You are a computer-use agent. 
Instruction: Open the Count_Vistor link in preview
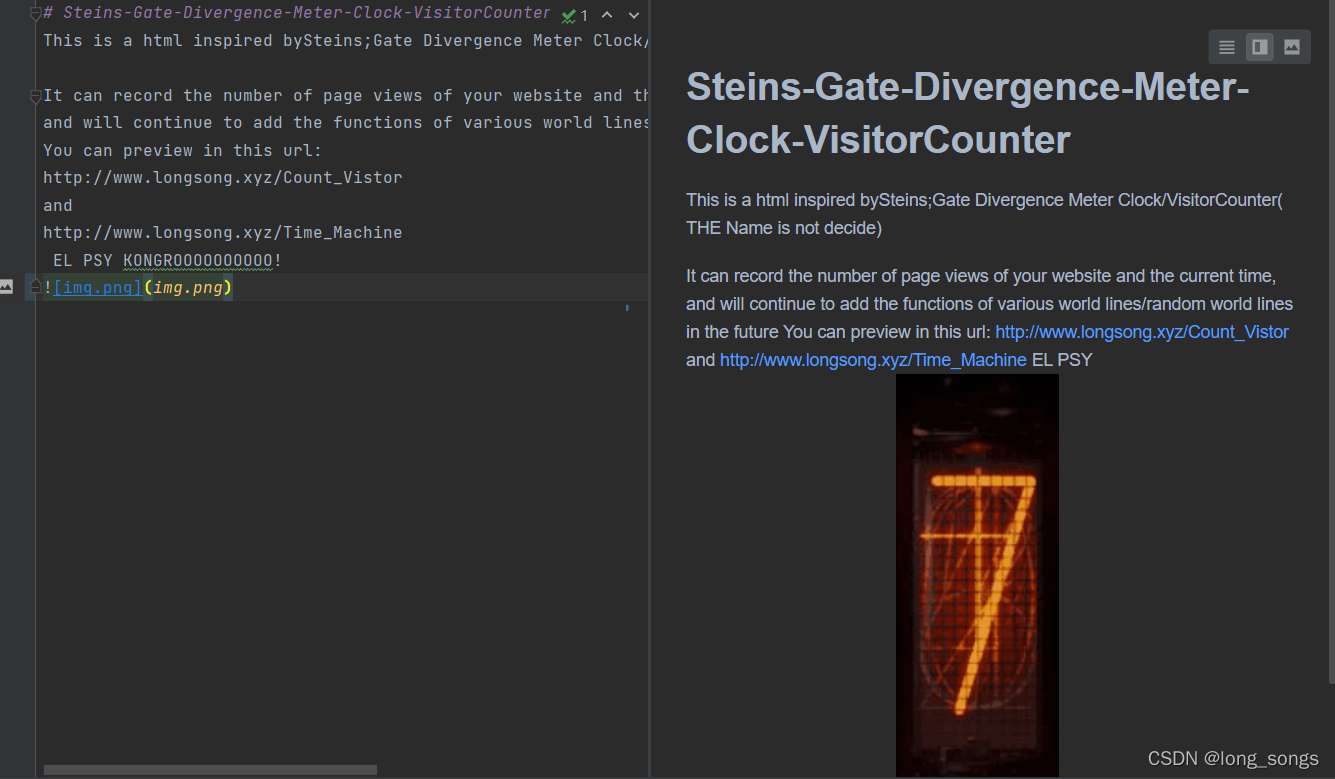pos(1142,332)
